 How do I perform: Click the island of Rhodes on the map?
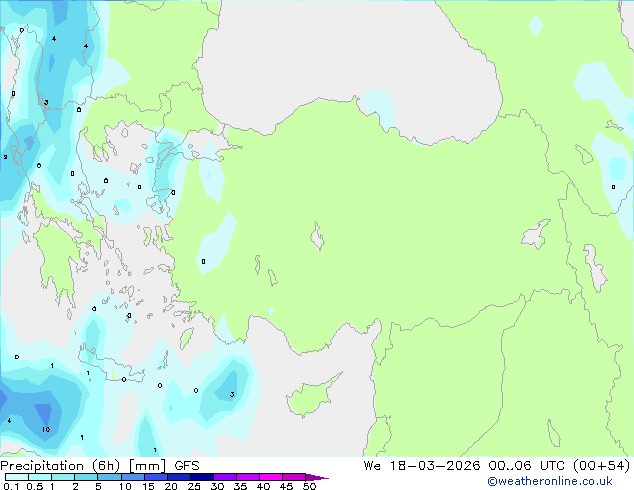tap(186, 338)
